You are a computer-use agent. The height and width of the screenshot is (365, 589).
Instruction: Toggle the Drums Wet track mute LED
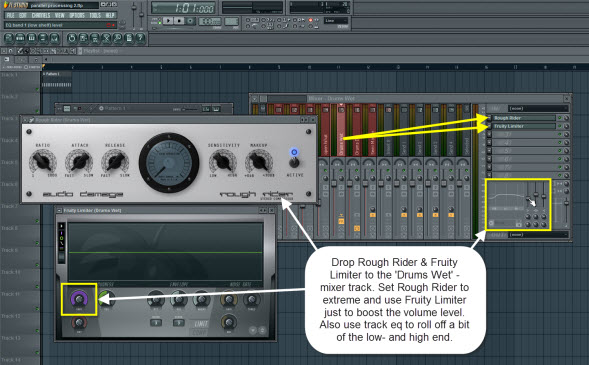click(x=341, y=171)
